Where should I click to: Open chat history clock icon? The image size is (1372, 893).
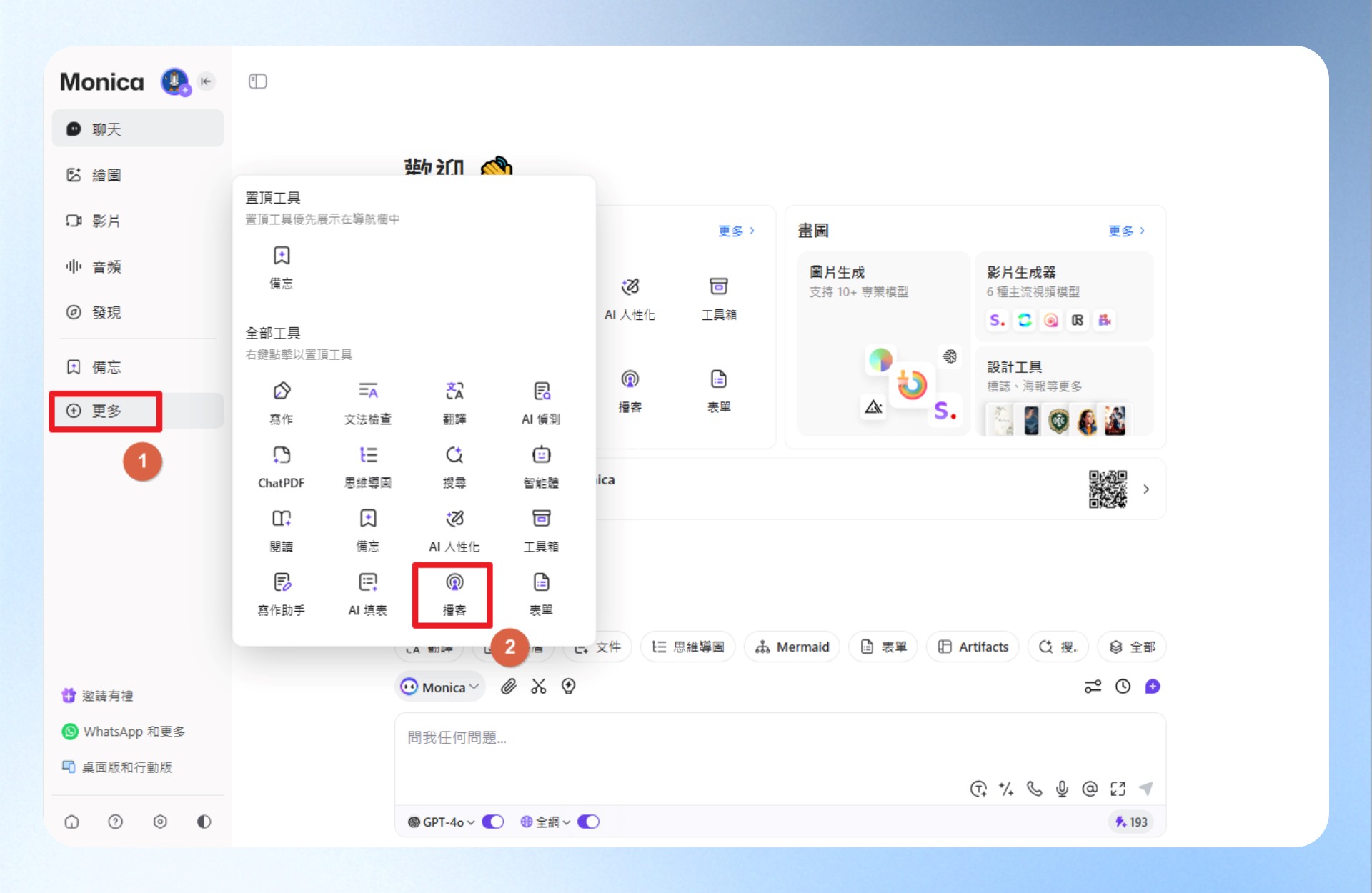pyautogui.click(x=1123, y=687)
